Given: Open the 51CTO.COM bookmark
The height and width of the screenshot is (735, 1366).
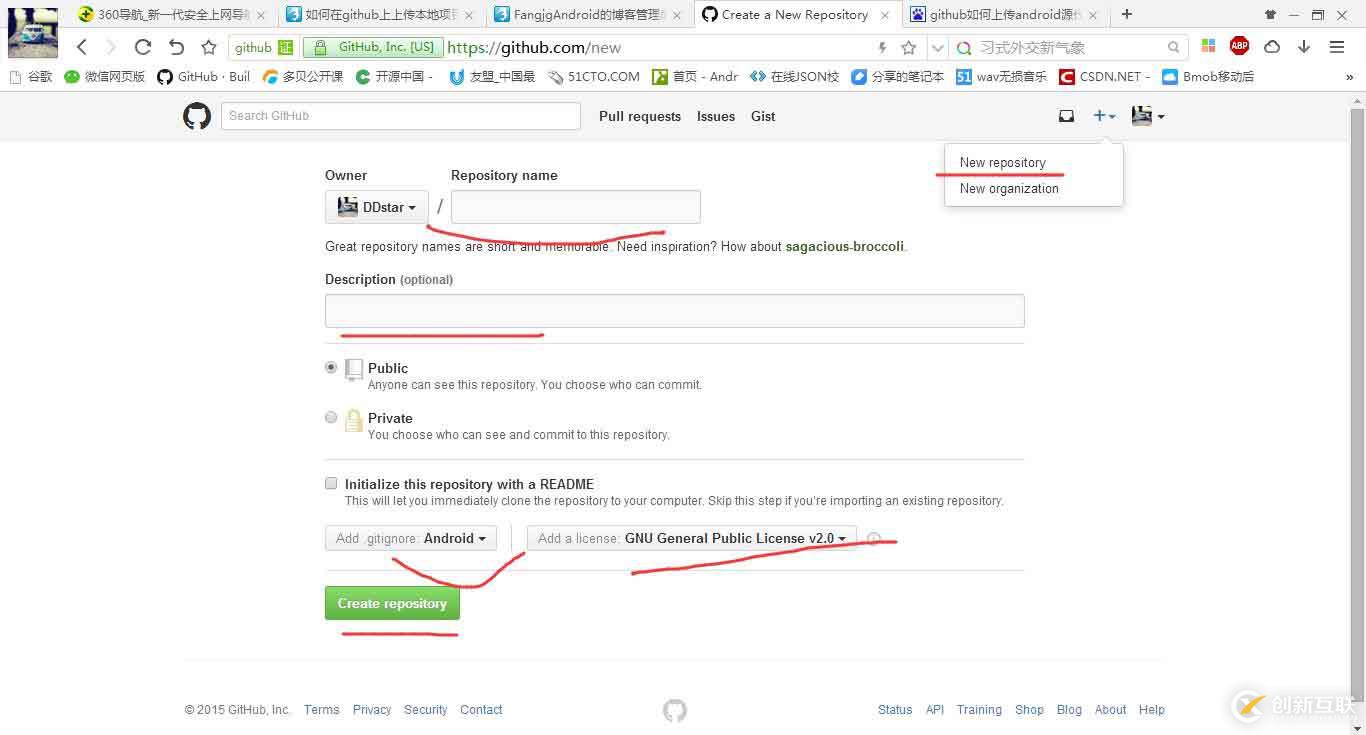Looking at the screenshot, I should pyautogui.click(x=594, y=77).
